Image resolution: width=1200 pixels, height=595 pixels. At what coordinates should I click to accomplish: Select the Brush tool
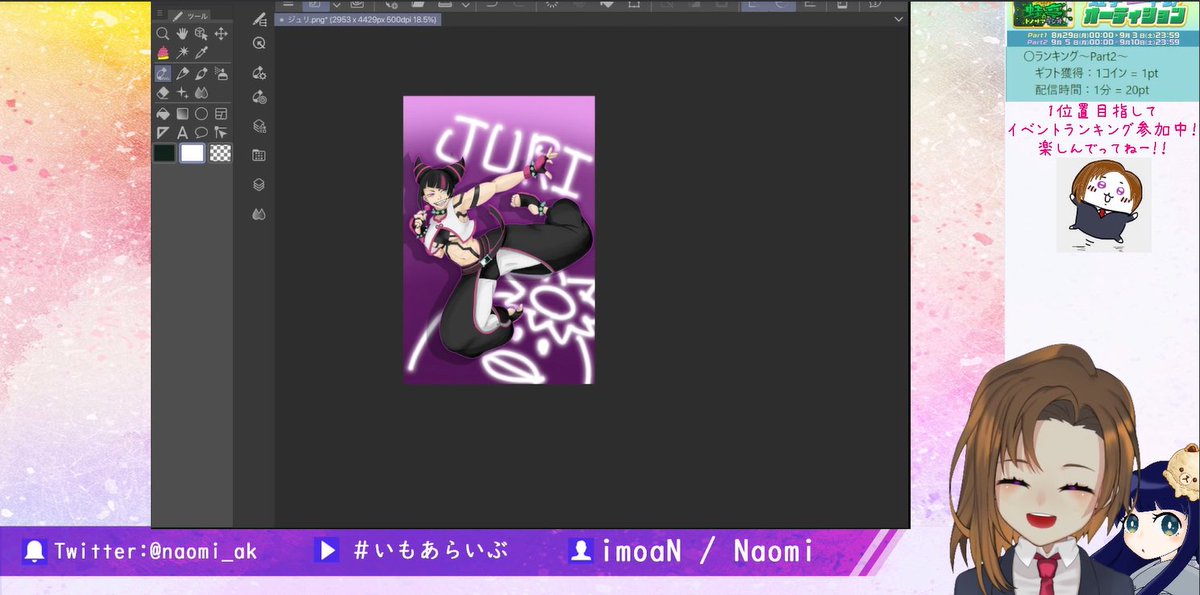[201, 73]
